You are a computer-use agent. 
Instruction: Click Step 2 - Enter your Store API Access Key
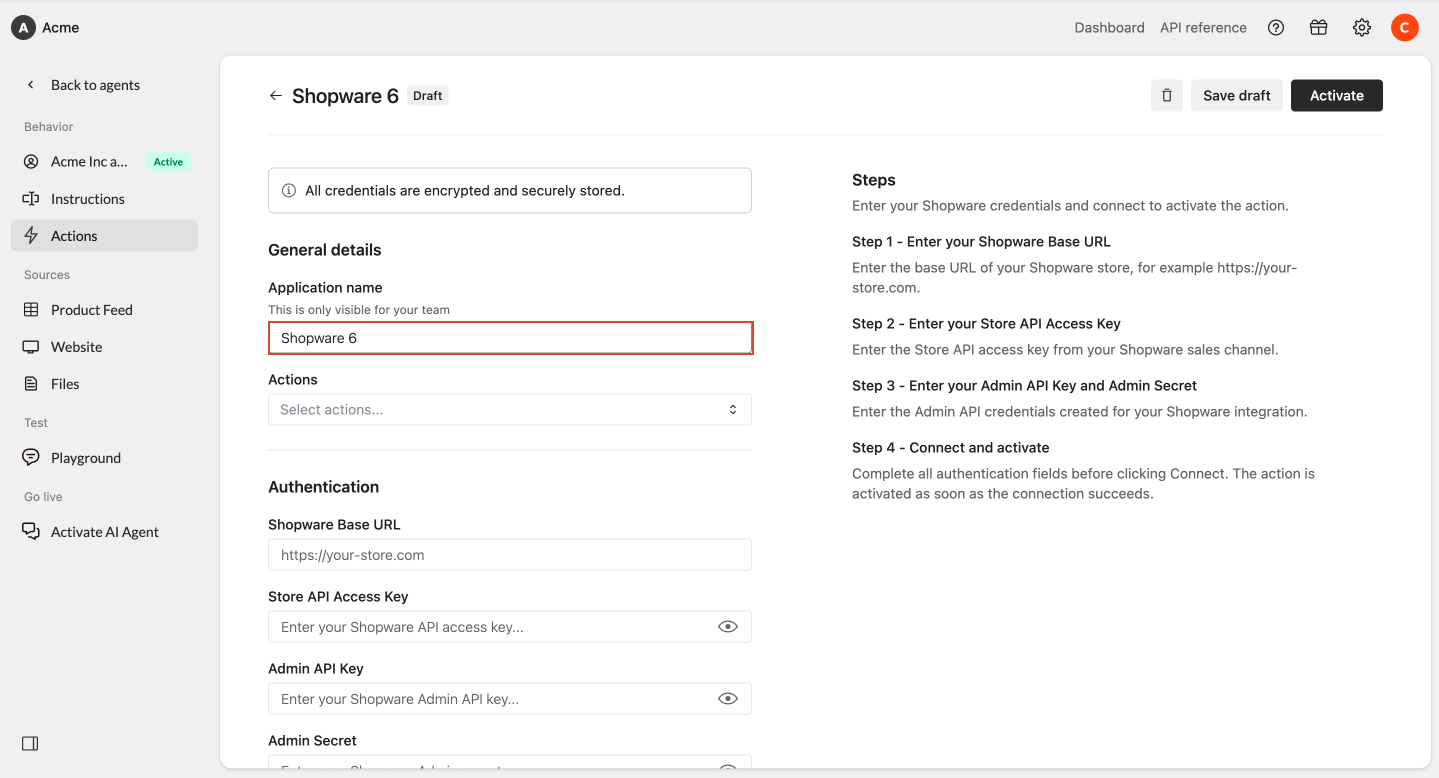tap(986, 324)
